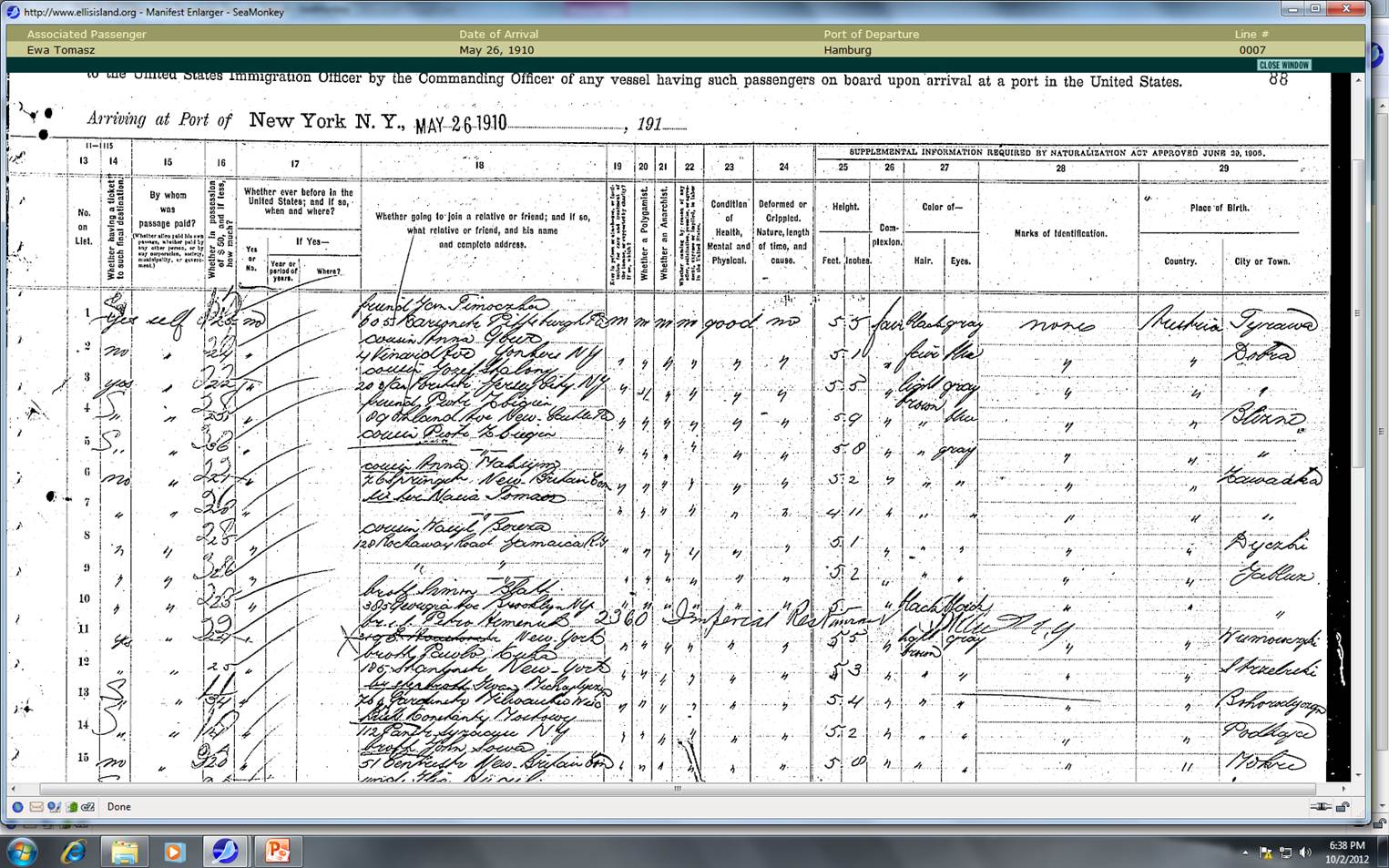This screenshot has height=868, width=1389.
Task: Click the 'Done' status bar text
Action: click(x=118, y=807)
